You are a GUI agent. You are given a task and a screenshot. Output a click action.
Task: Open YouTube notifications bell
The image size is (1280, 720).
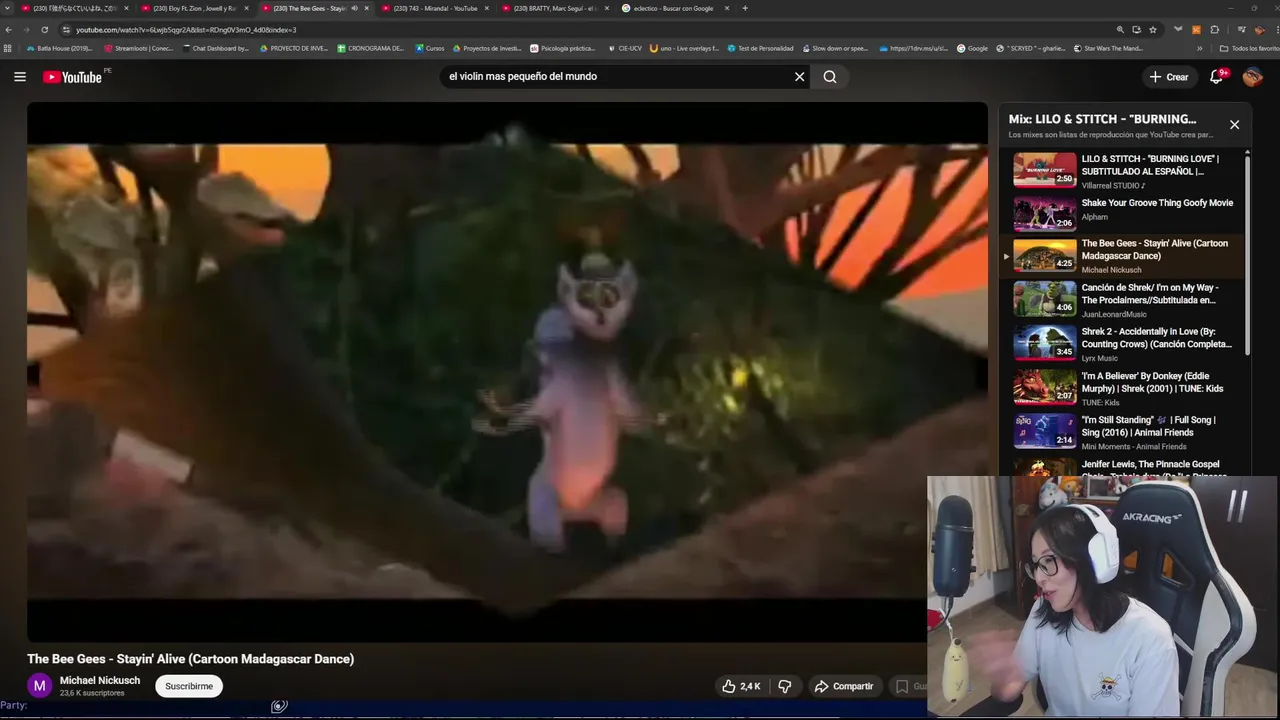coord(1217,77)
